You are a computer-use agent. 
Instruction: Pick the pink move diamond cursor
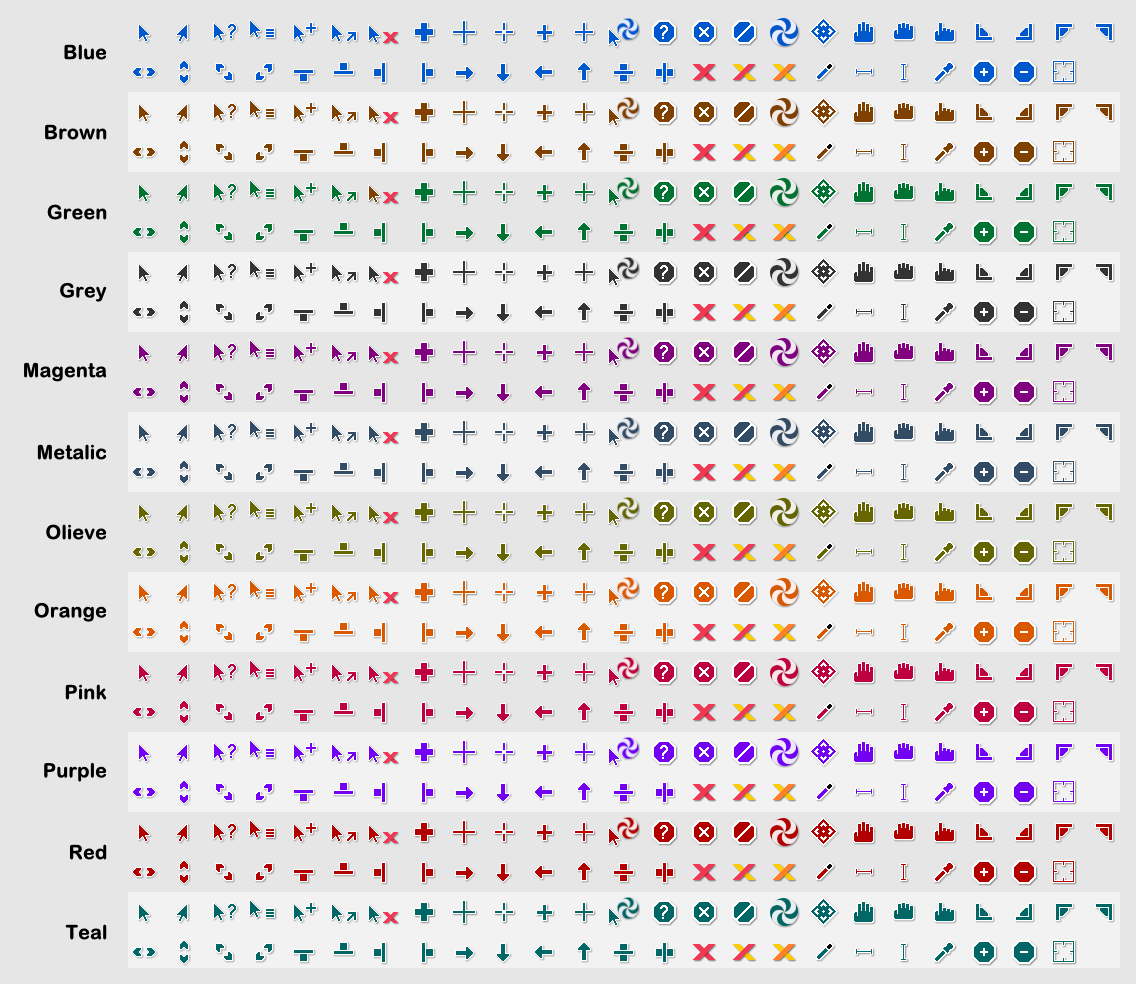824,672
